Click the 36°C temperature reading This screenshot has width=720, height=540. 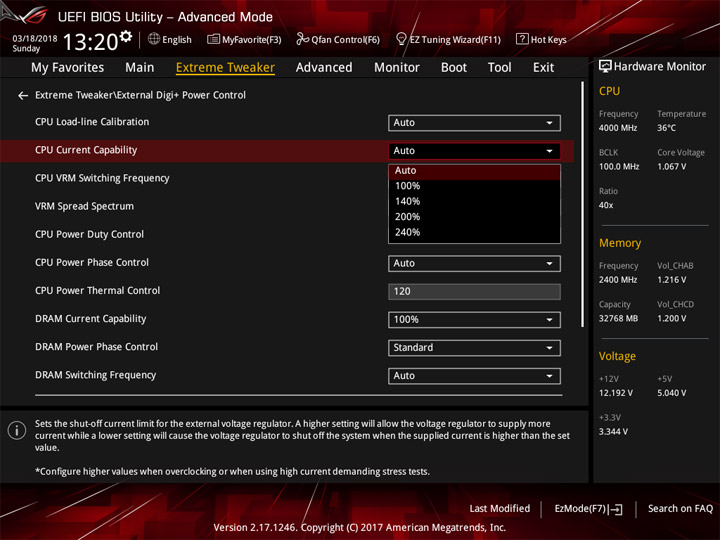[x=666, y=128]
